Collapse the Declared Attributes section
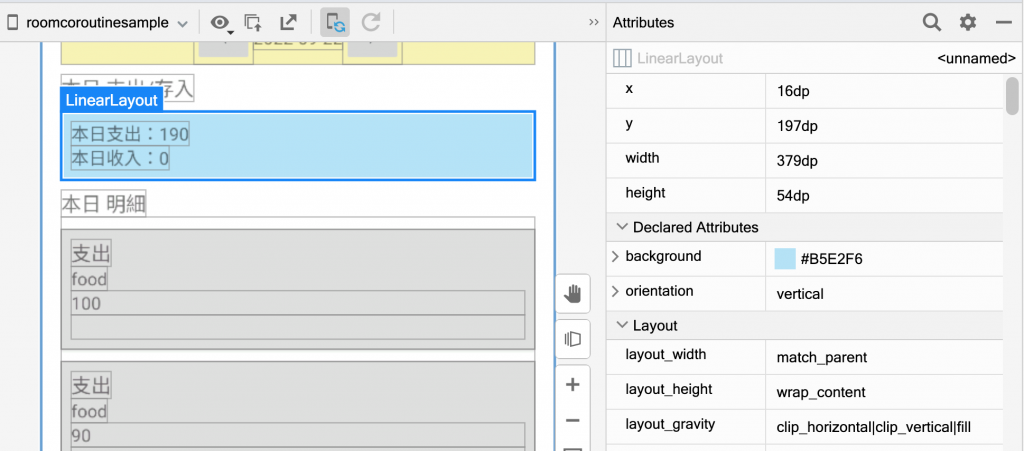 [x=620, y=228]
